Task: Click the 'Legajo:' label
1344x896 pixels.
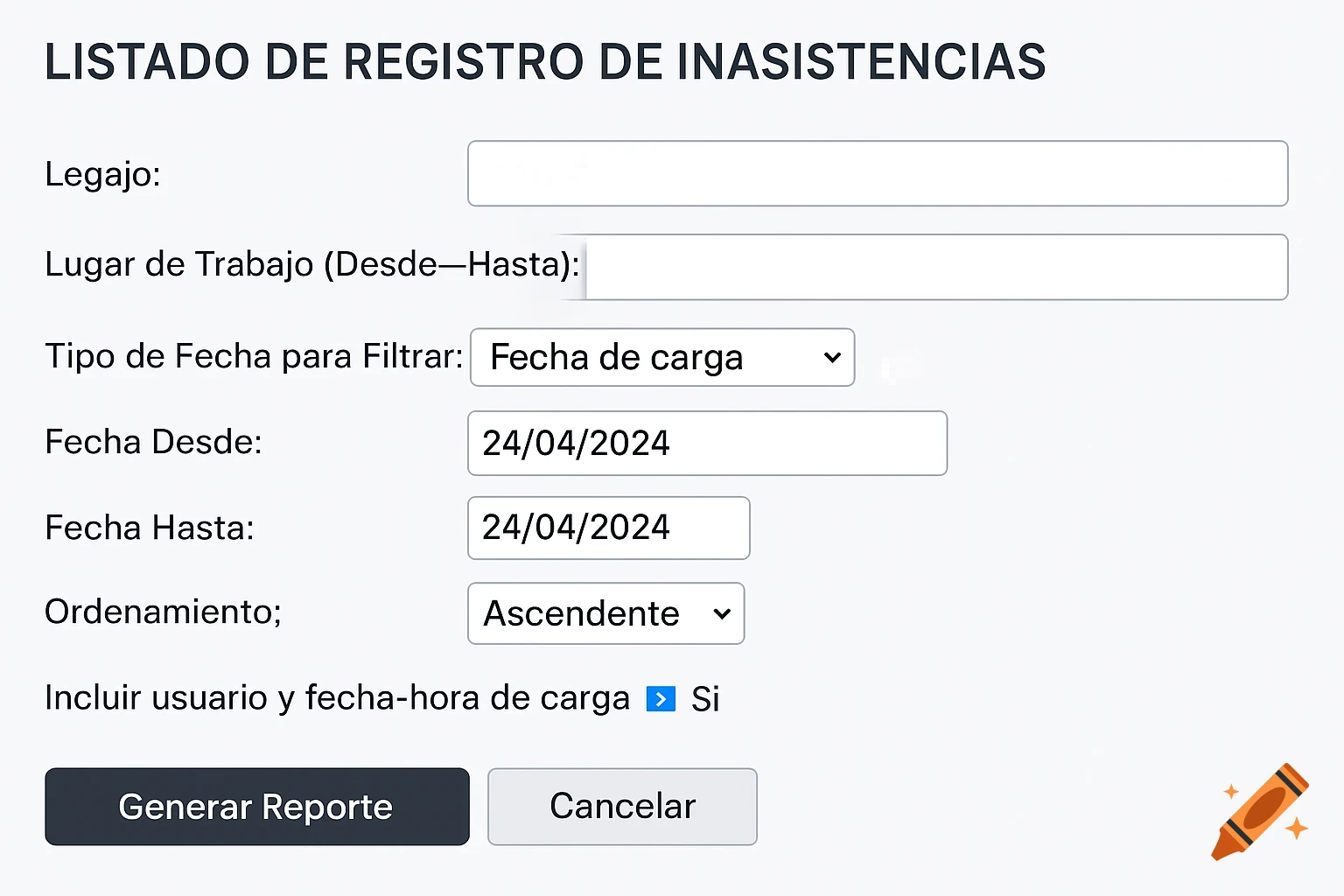Action: tap(101, 174)
